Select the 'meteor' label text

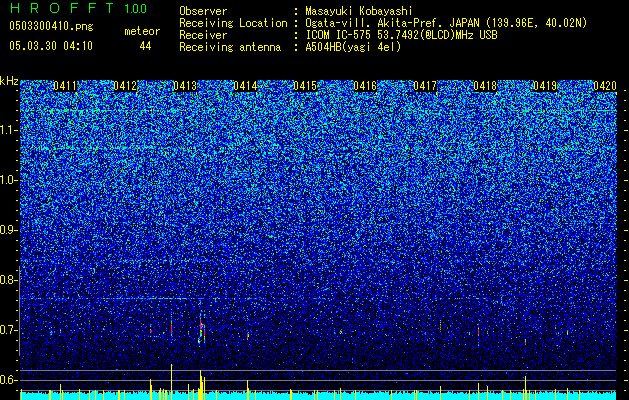[142, 31]
